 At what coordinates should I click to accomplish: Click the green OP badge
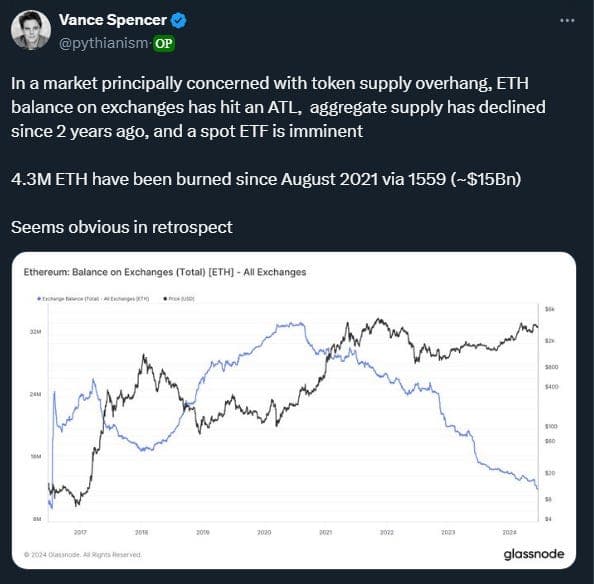164,44
